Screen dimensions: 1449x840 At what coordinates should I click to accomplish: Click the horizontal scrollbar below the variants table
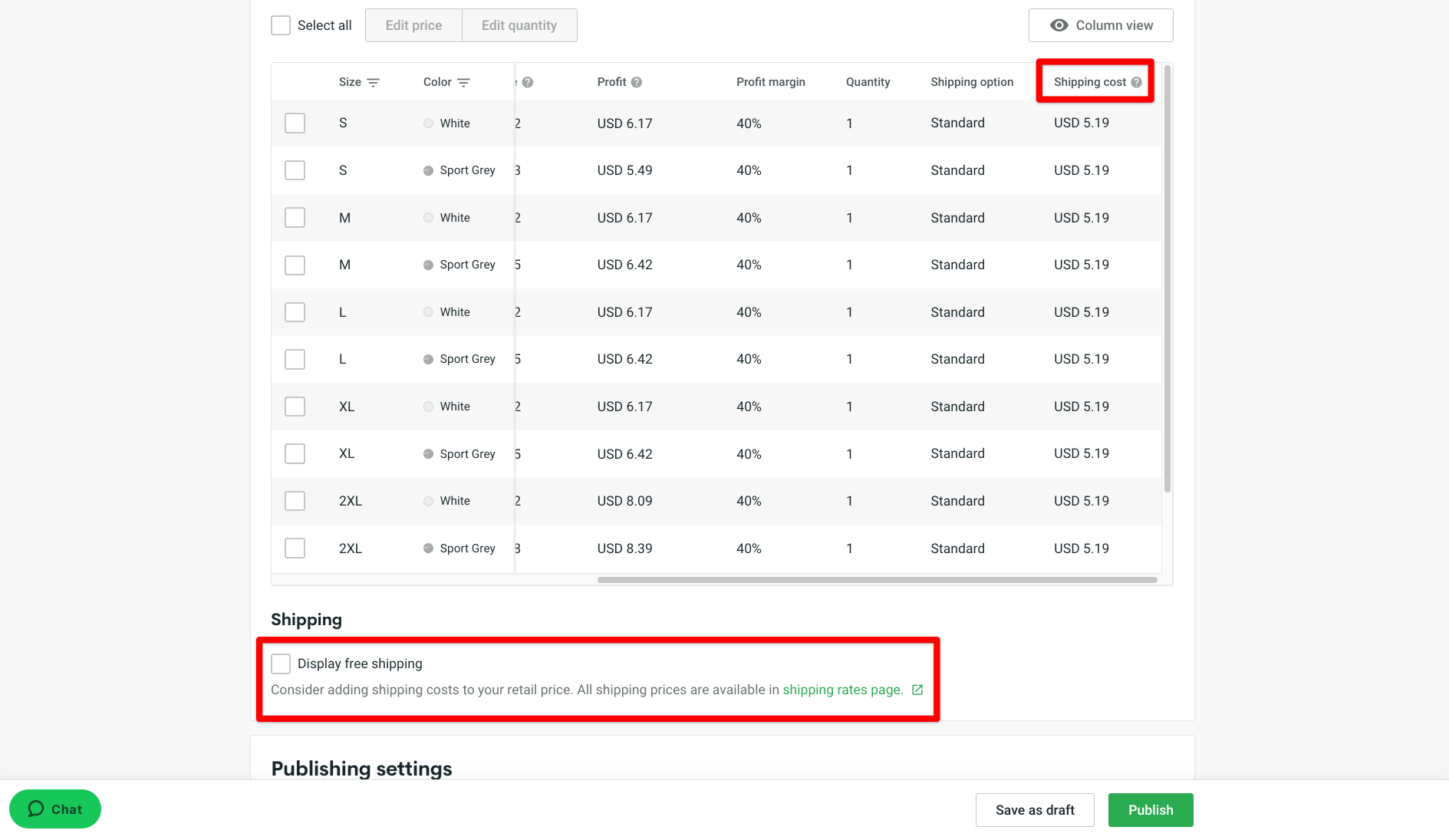point(877,580)
